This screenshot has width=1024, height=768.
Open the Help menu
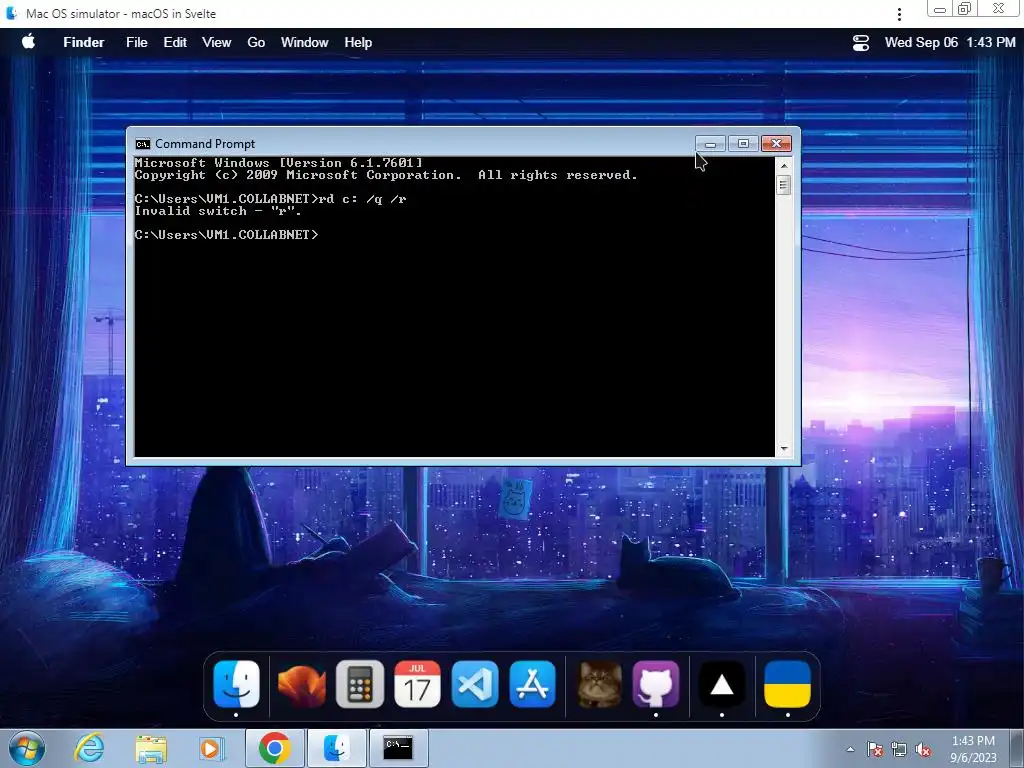(x=358, y=42)
